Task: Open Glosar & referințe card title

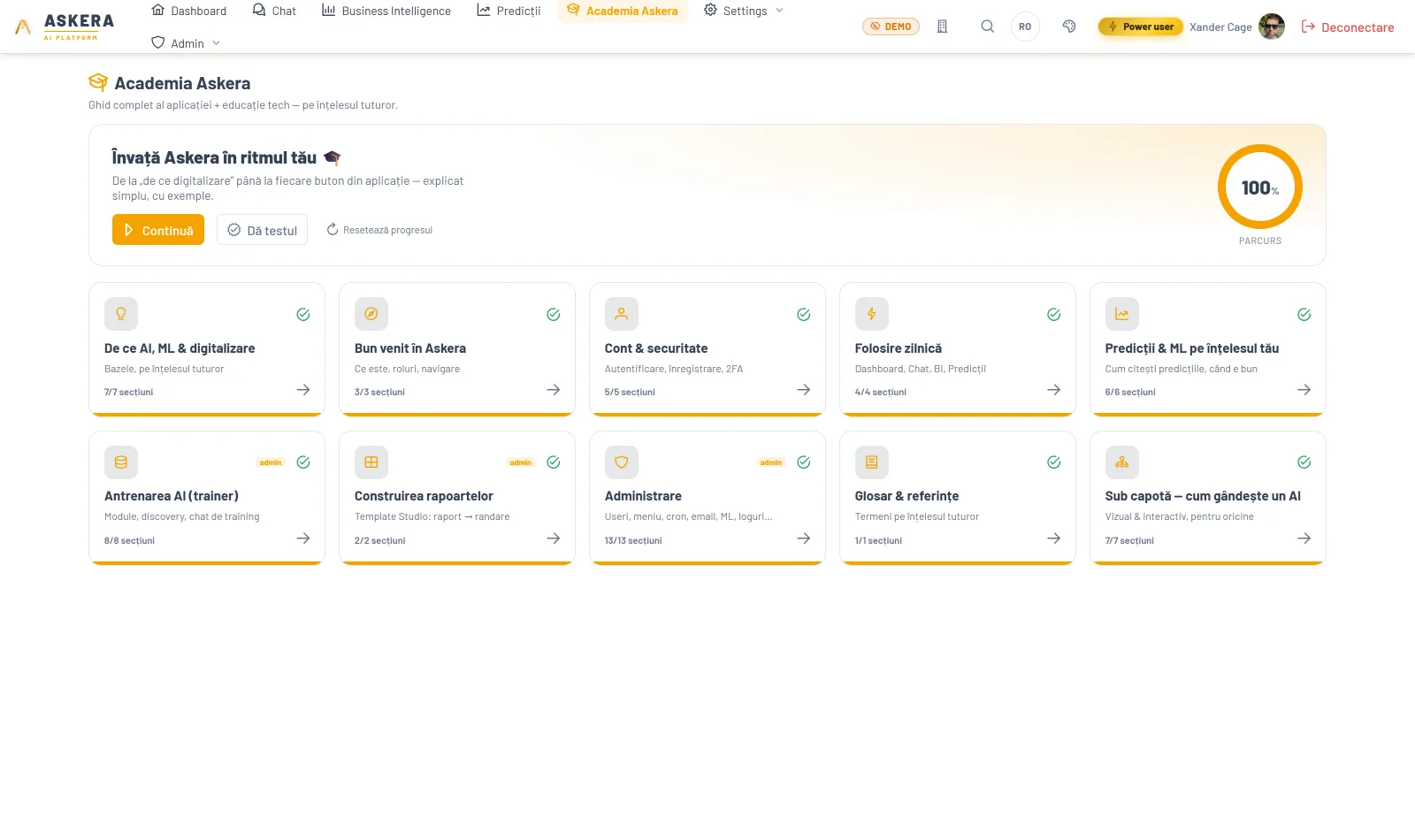Action: tap(906, 496)
